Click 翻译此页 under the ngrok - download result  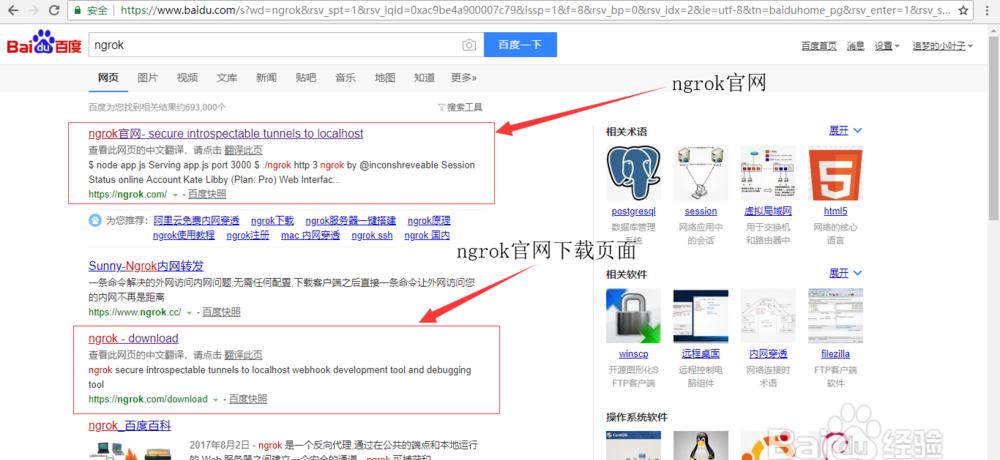coord(243,355)
